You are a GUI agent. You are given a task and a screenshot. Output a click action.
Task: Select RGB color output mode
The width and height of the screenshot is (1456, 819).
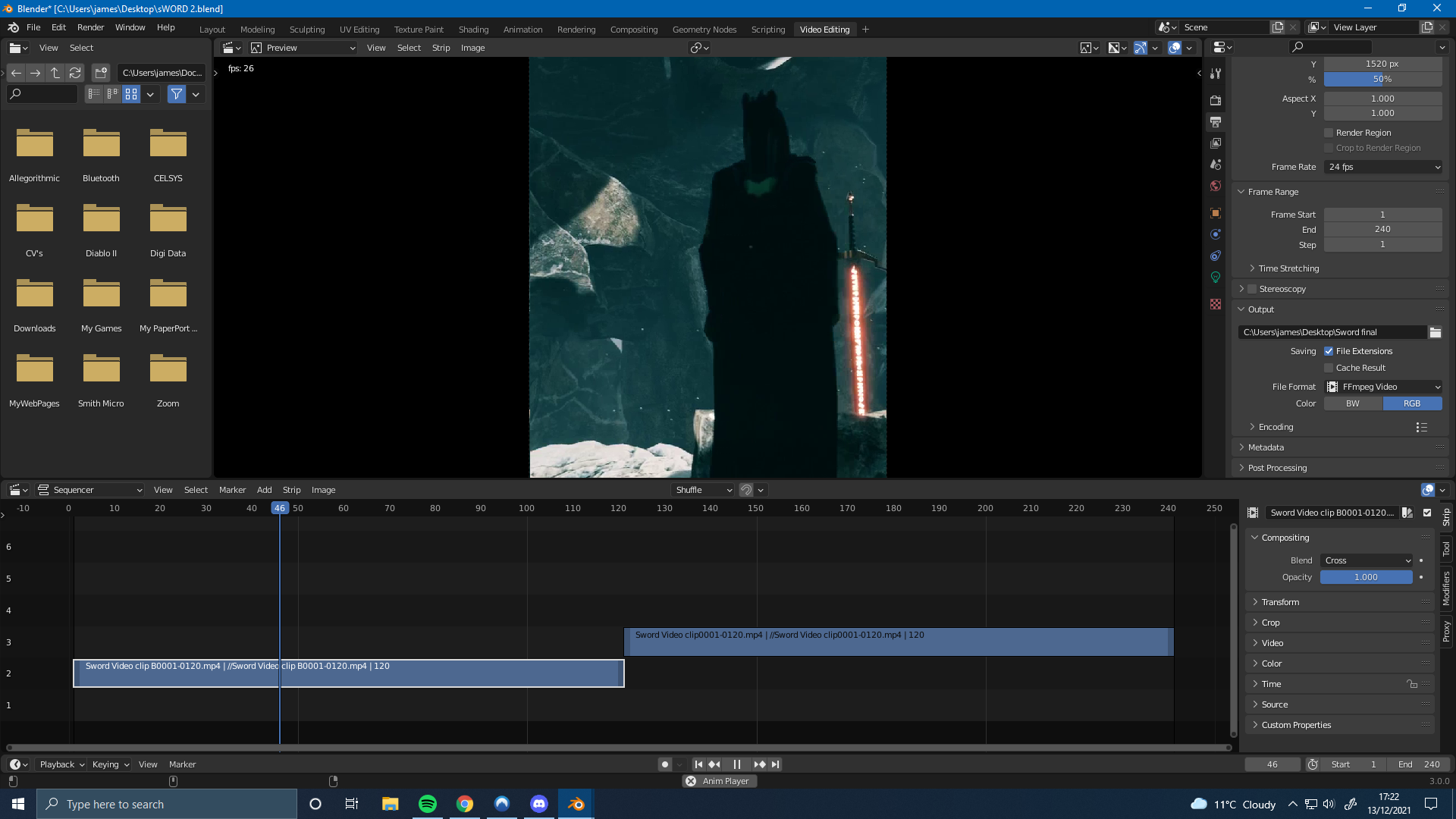click(x=1412, y=403)
